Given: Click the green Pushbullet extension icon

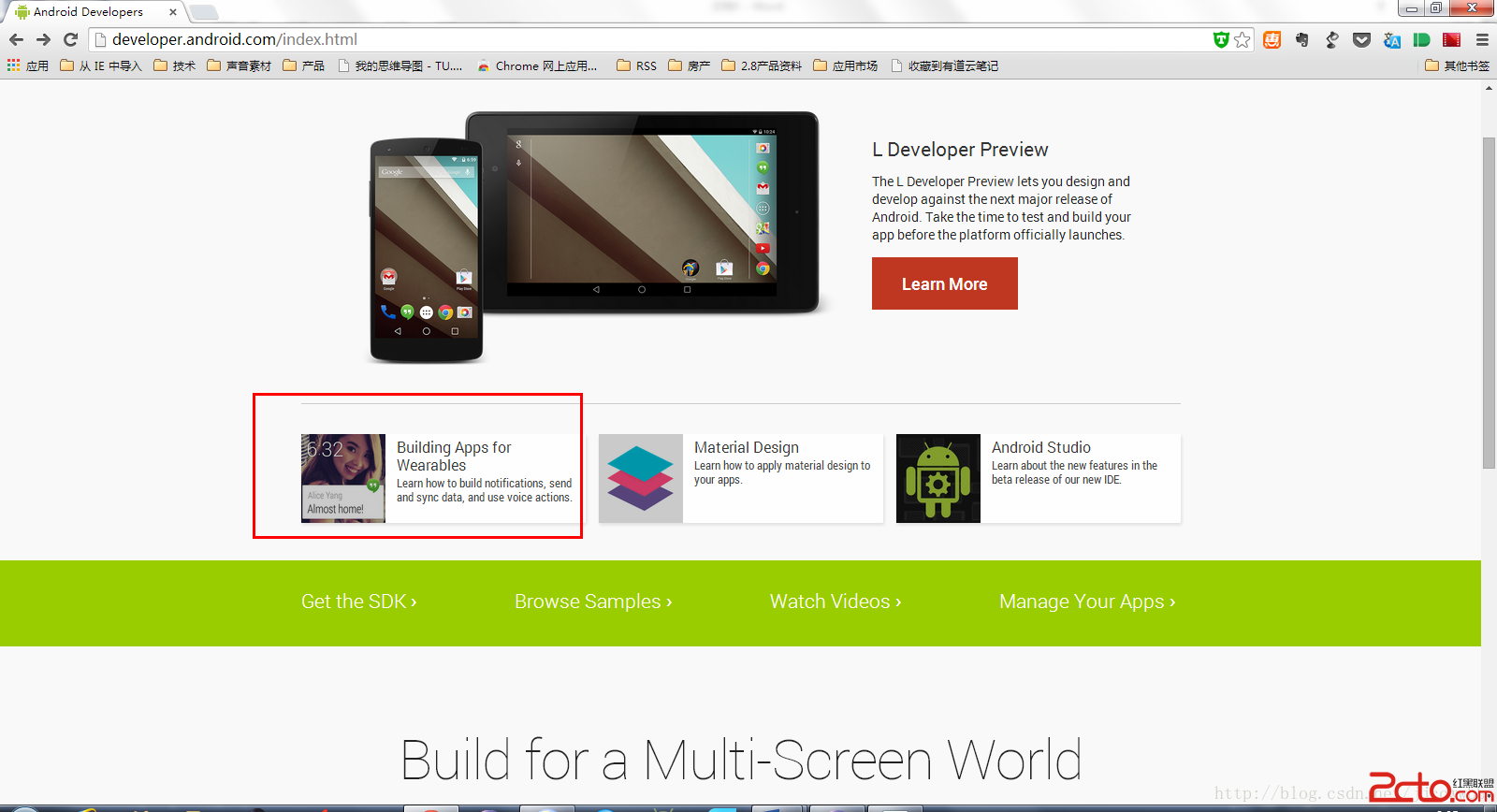Looking at the screenshot, I should coord(1421,39).
